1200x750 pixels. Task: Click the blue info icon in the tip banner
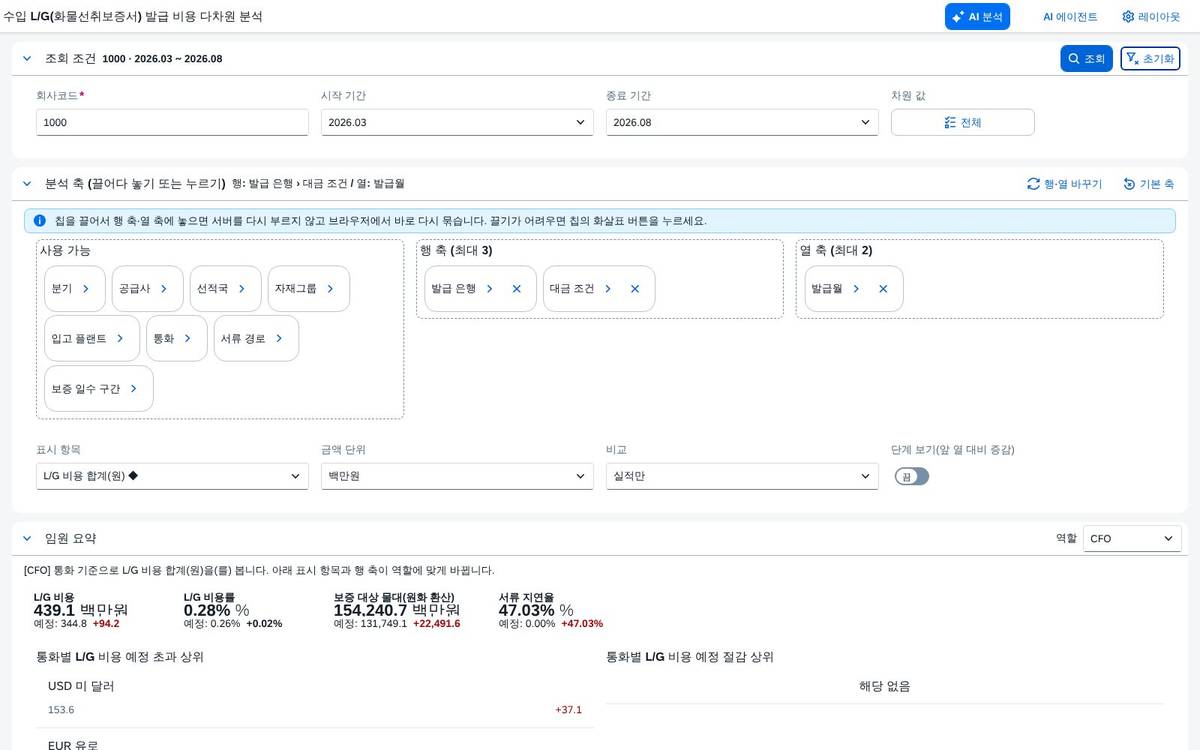point(39,221)
